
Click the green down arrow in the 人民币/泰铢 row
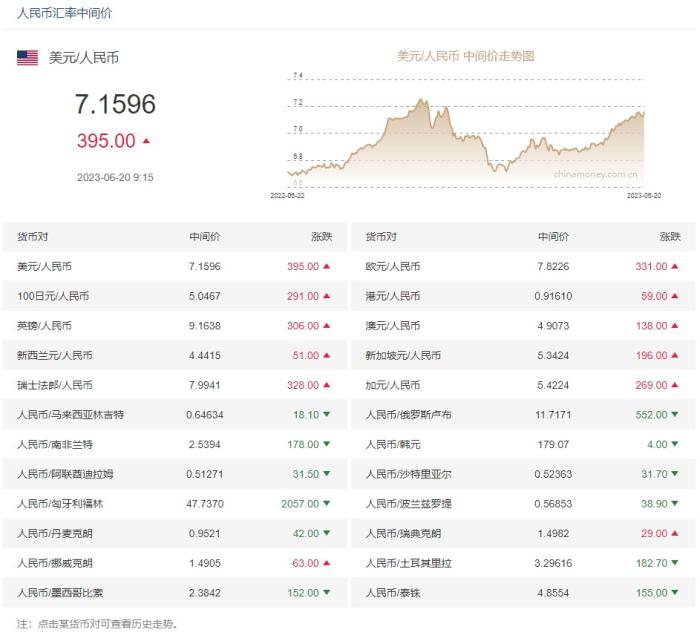click(674, 593)
